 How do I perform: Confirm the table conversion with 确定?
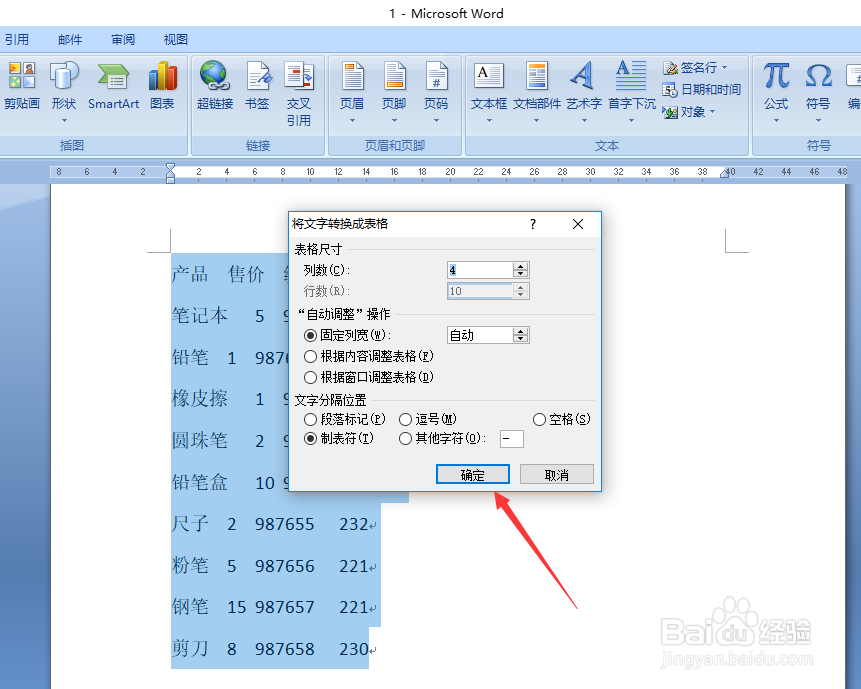click(472, 474)
